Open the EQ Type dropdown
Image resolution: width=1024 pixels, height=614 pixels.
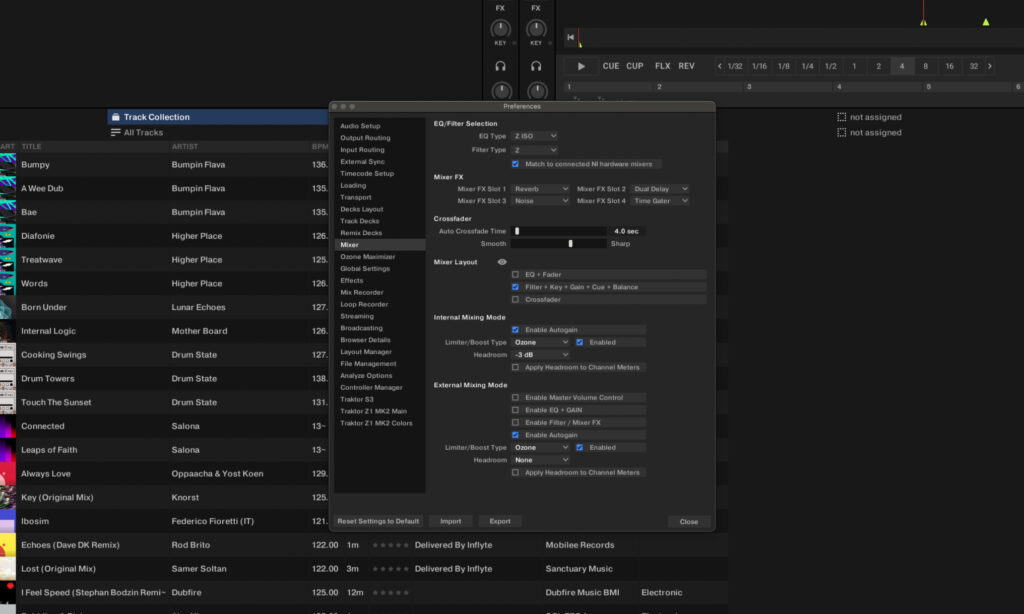(x=535, y=135)
